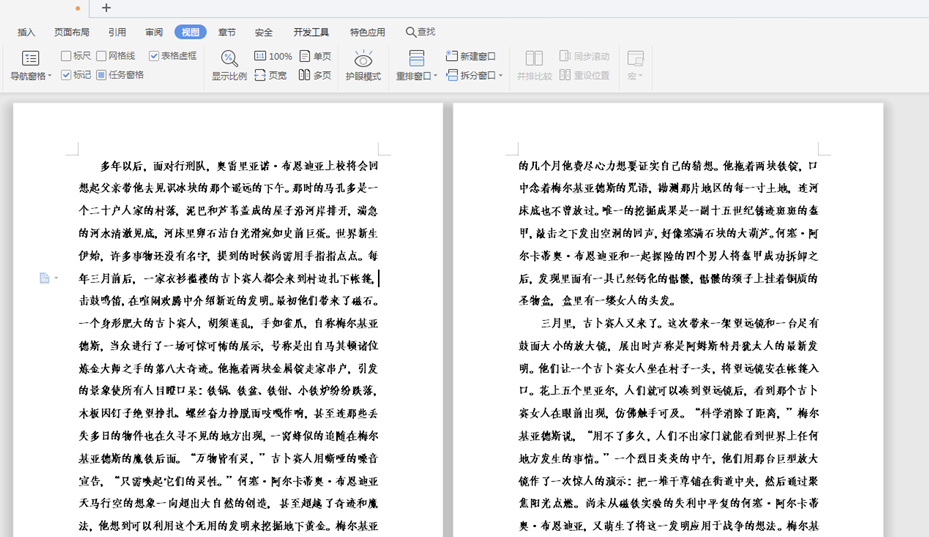The height and width of the screenshot is (537, 929).
Task: Switch to the 引用 ribbon tab
Action: 117,32
